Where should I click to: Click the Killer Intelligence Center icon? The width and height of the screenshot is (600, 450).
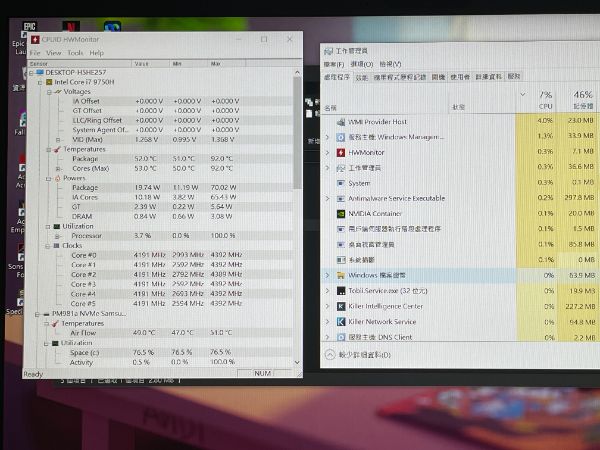click(x=341, y=306)
